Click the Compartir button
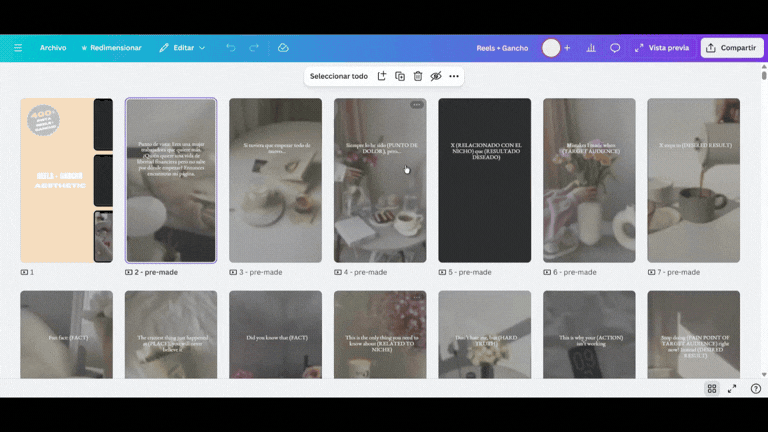This screenshot has width=768, height=432. click(x=731, y=48)
